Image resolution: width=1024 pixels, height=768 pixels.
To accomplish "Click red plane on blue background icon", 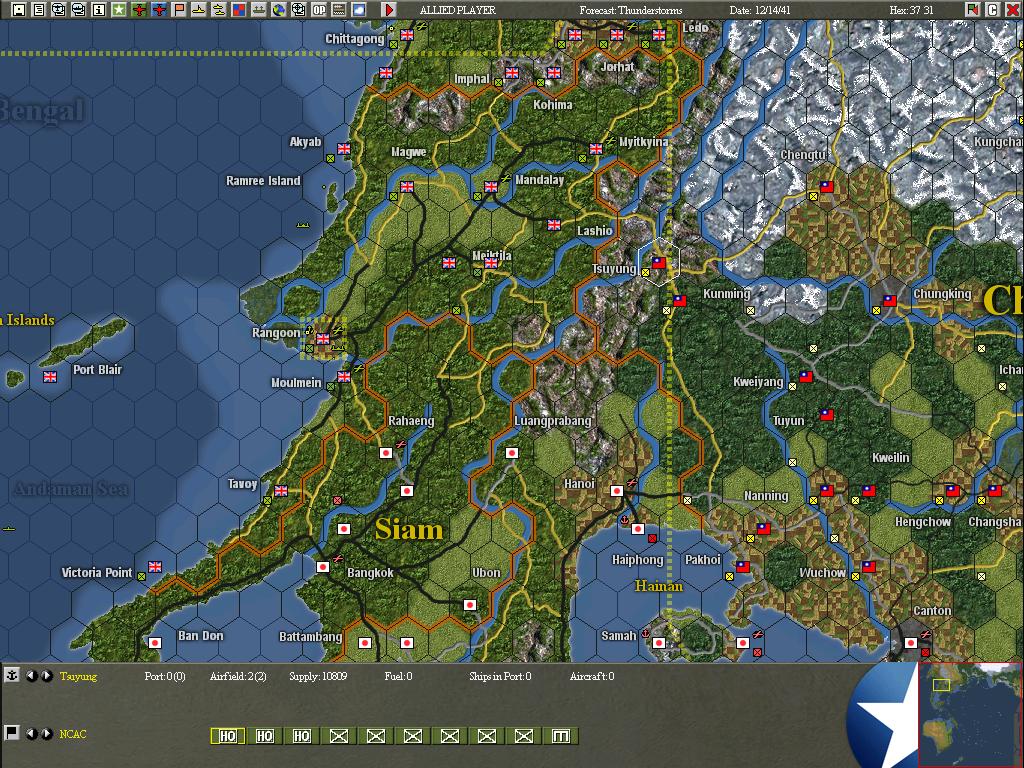I will click(159, 10).
